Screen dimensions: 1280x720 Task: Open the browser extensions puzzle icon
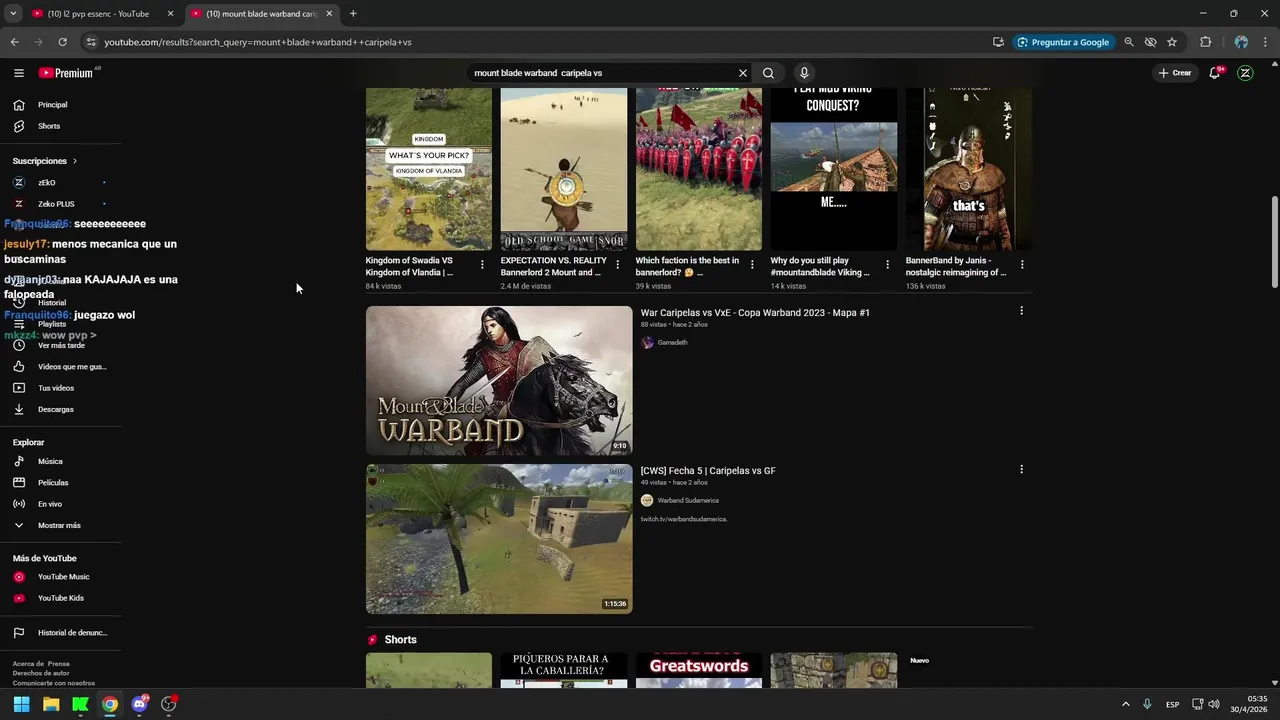(x=1205, y=42)
